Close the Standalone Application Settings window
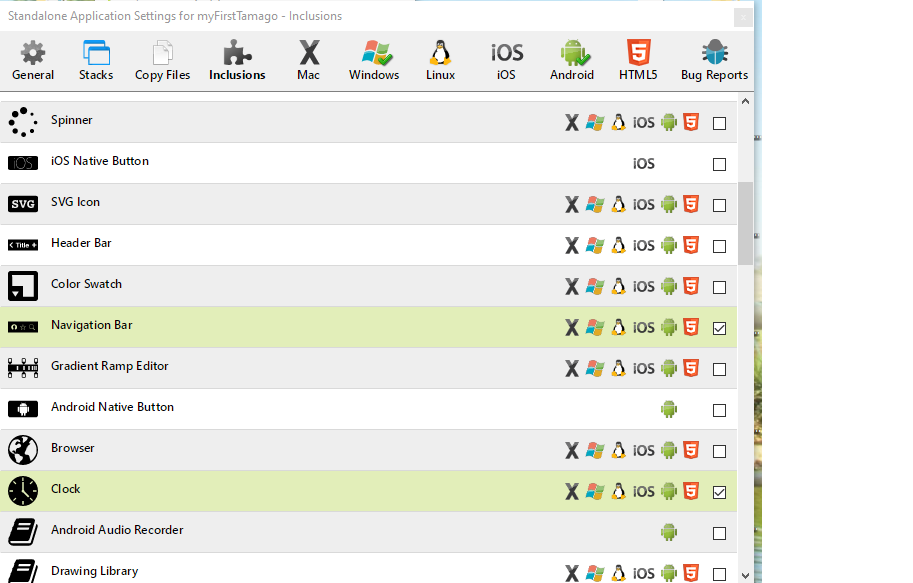The image size is (913, 583). pyautogui.click(x=743, y=18)
